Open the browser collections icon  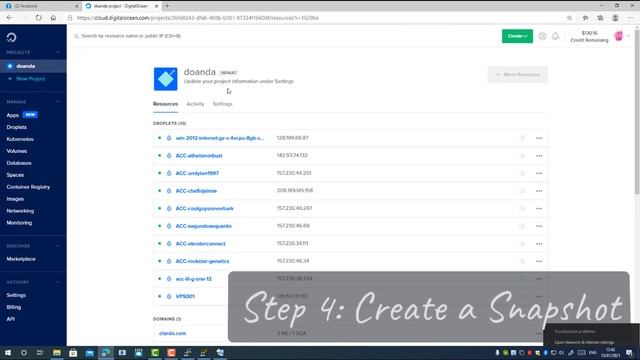click(600, 18)
